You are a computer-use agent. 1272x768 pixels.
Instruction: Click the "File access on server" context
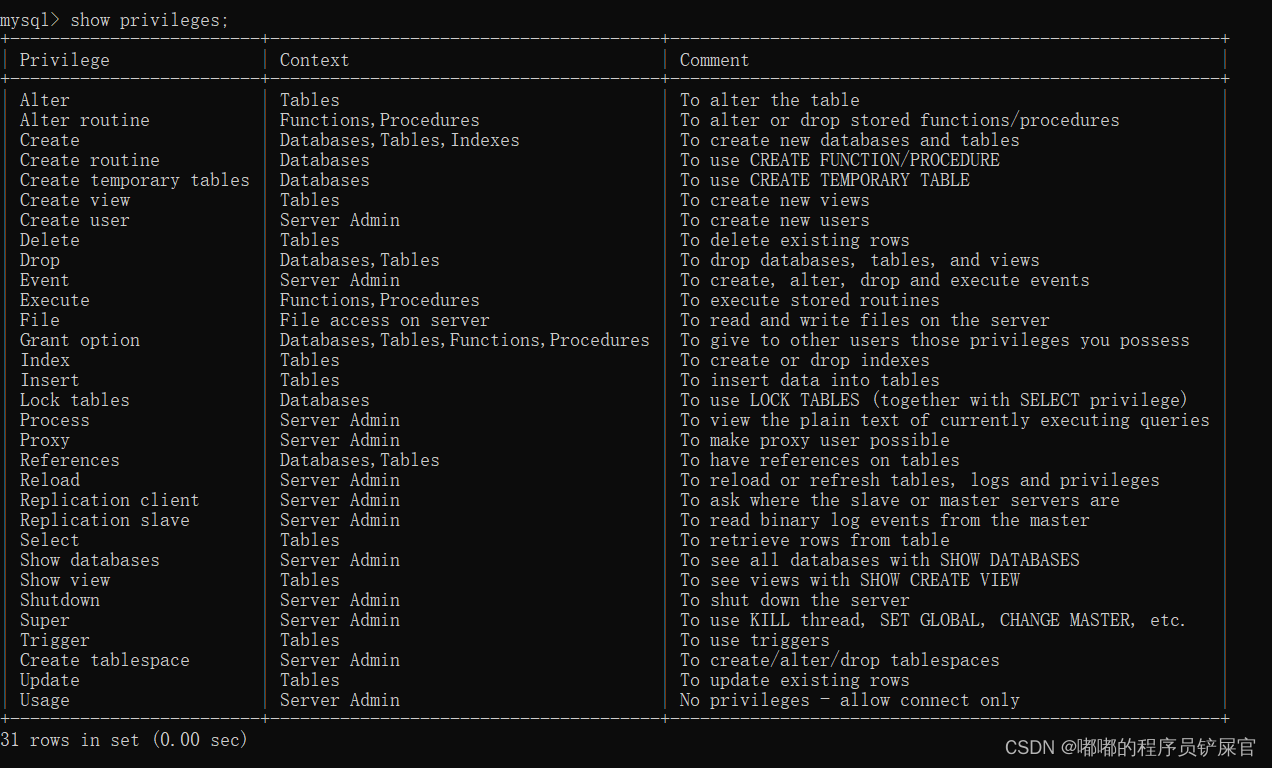[x=384, y=320]
